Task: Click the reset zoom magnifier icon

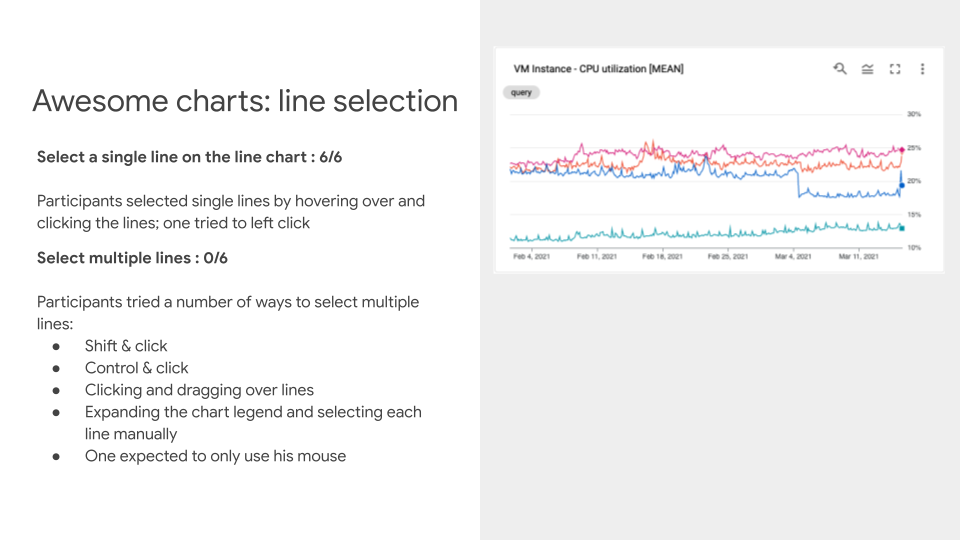Action: [x=840, y=69]
